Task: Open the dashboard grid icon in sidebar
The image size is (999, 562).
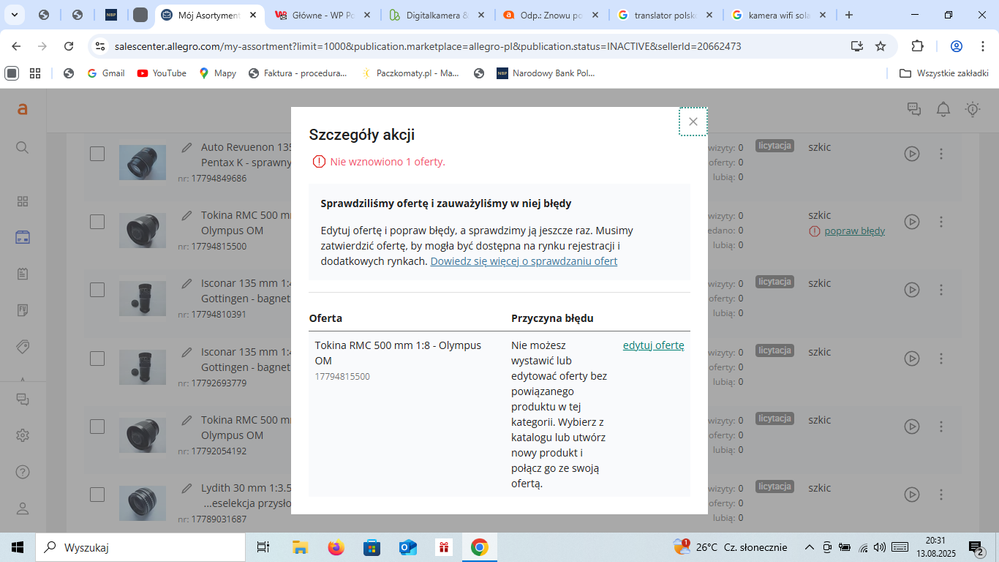Action: tap(22, 201)
